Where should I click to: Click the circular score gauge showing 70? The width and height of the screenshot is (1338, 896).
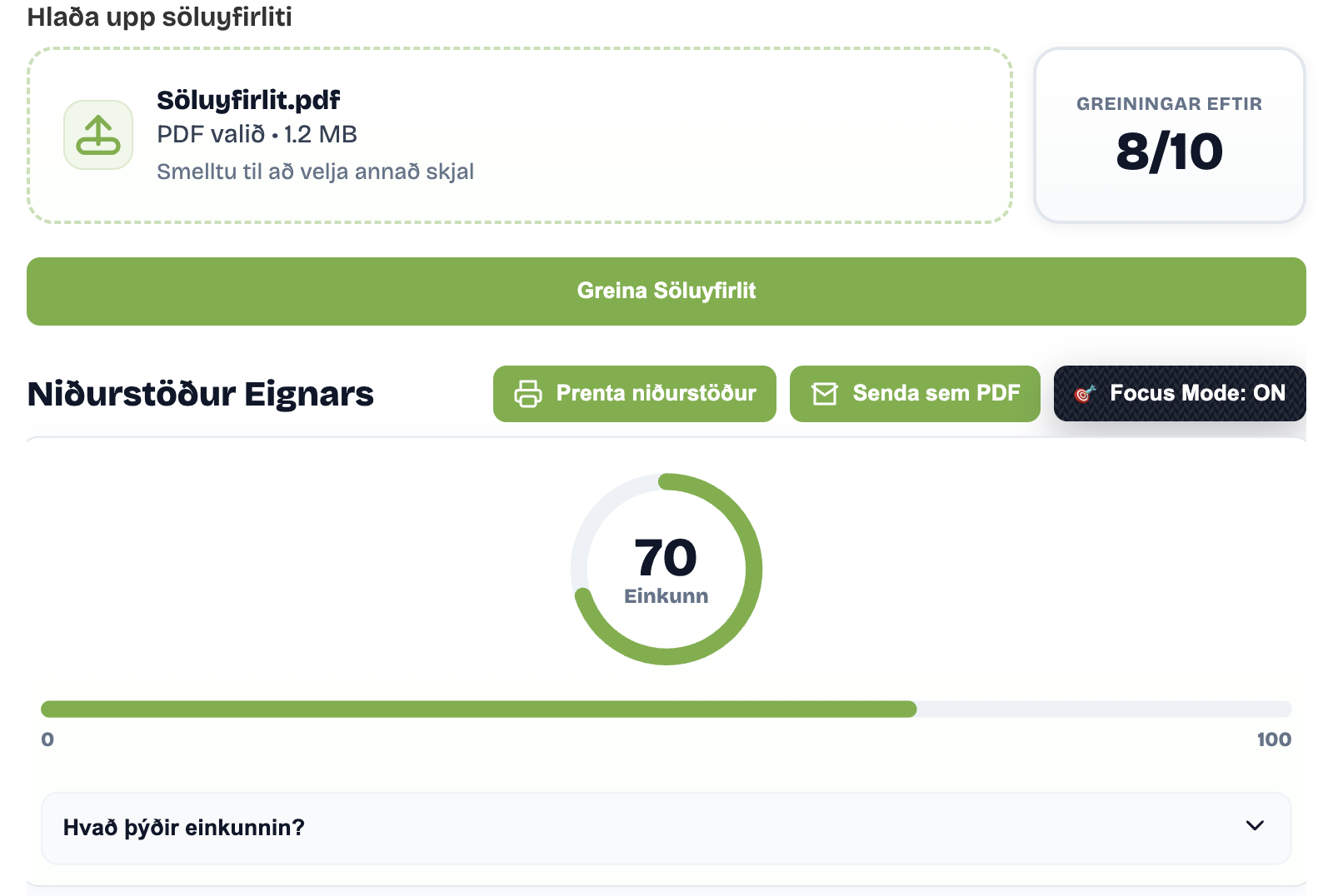(667, 570)
